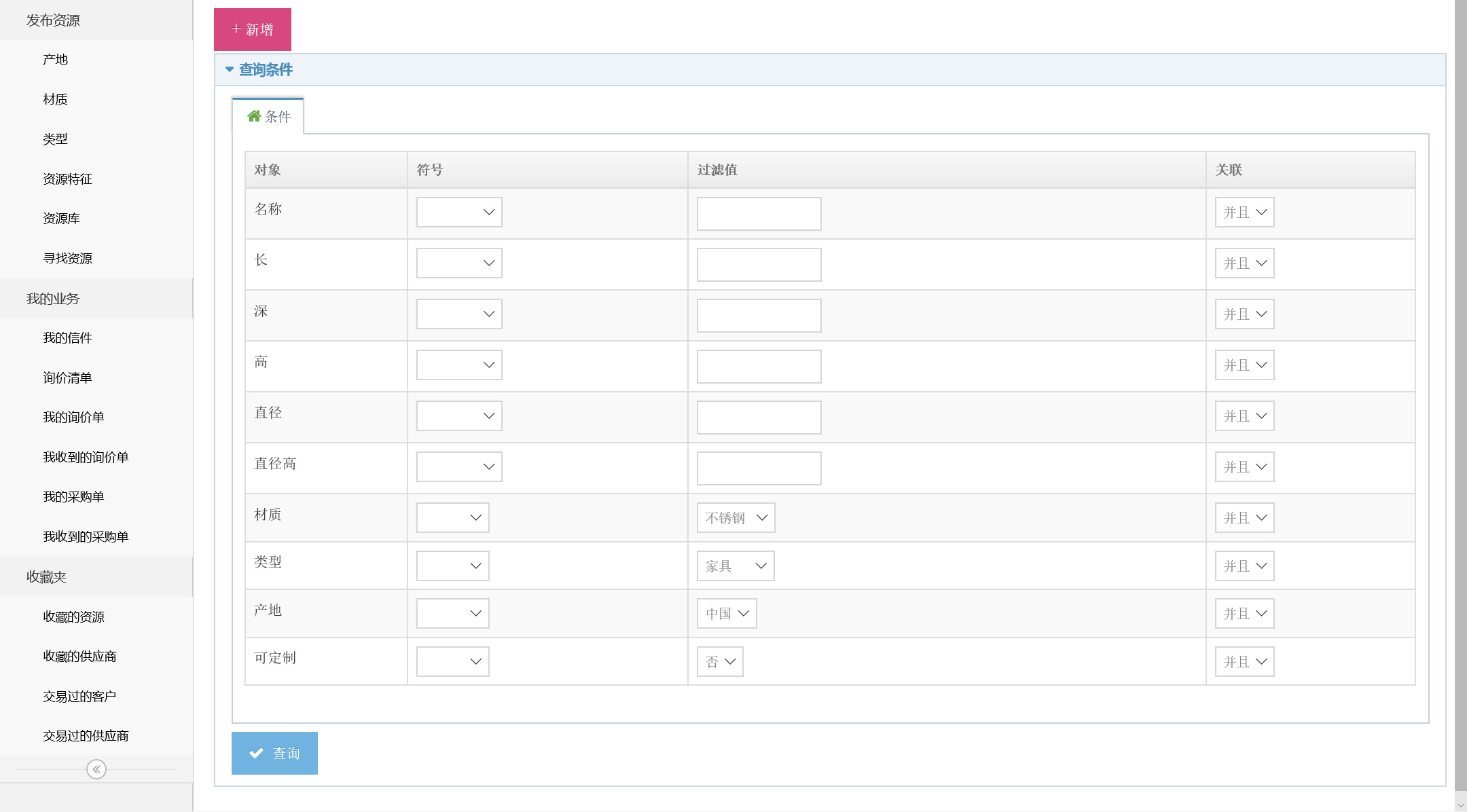Screen dimensions: 1467x812
Task: Open the 并且 dropdown in 可定制 row
Action: click(x=1245, y=661)
